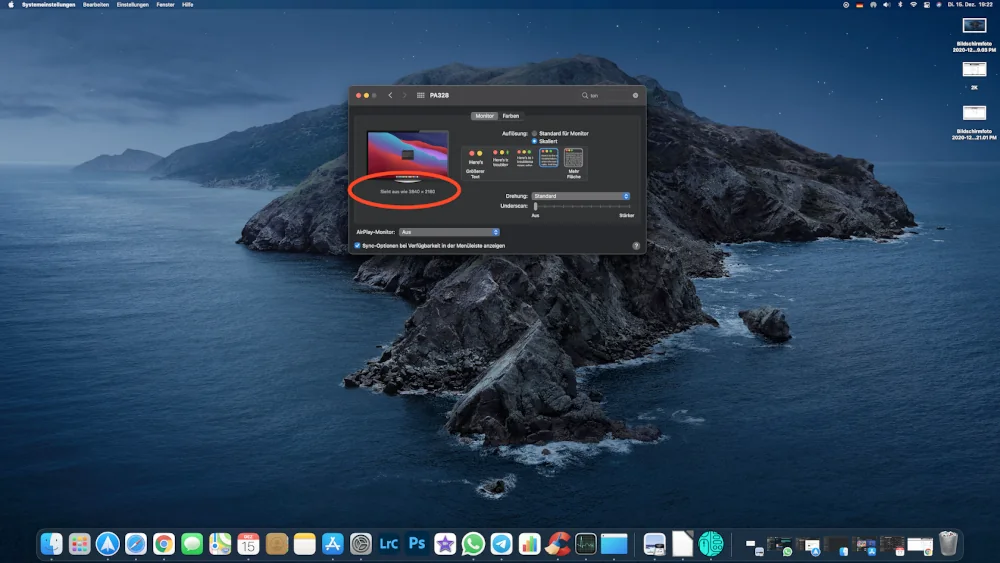Viewport: 1000px width, 563px height.
Task: Click the monitor preview image
Action: [x=408, y=154]
